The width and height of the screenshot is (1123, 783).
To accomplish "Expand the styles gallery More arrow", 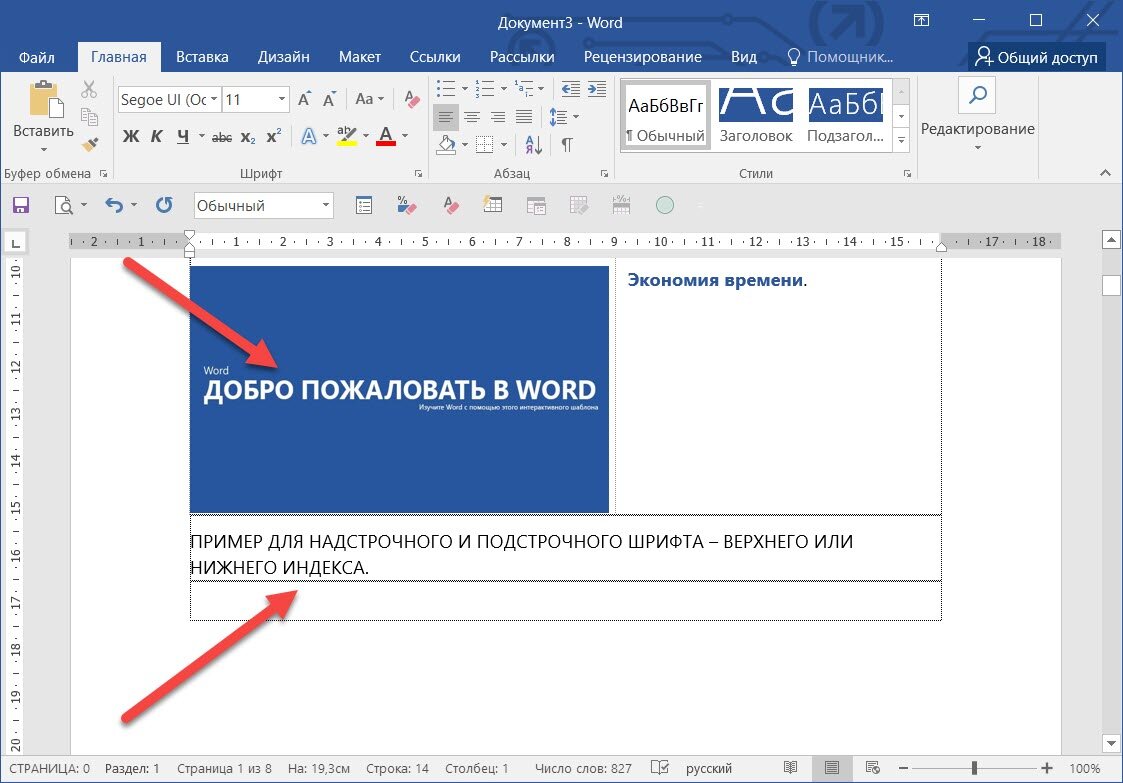I will coord(902,140).
